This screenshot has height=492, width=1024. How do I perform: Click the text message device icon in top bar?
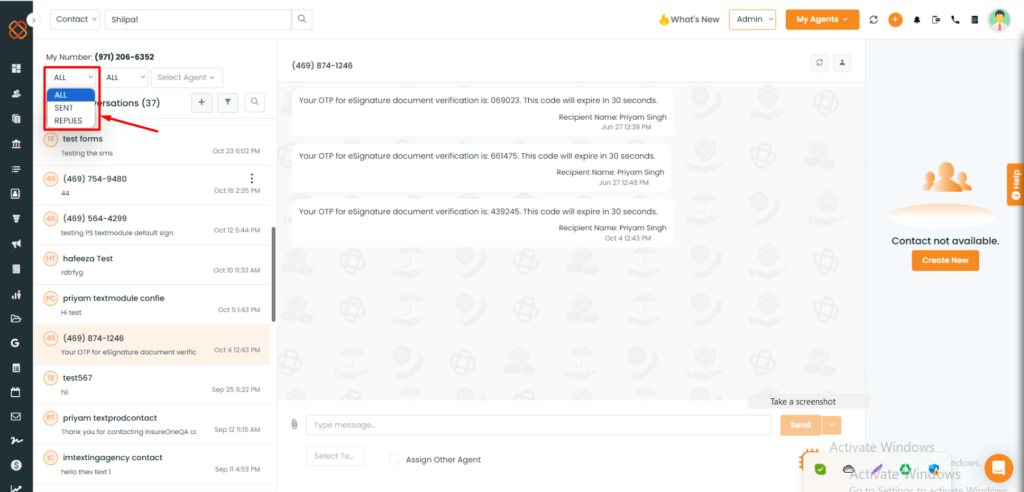(x=936, y=20)
